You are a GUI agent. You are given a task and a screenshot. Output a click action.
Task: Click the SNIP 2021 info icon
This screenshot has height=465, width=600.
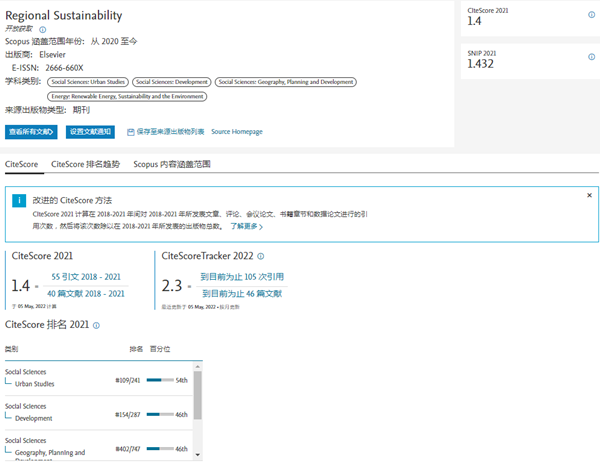pyautogui.click(x=591, y=55)
